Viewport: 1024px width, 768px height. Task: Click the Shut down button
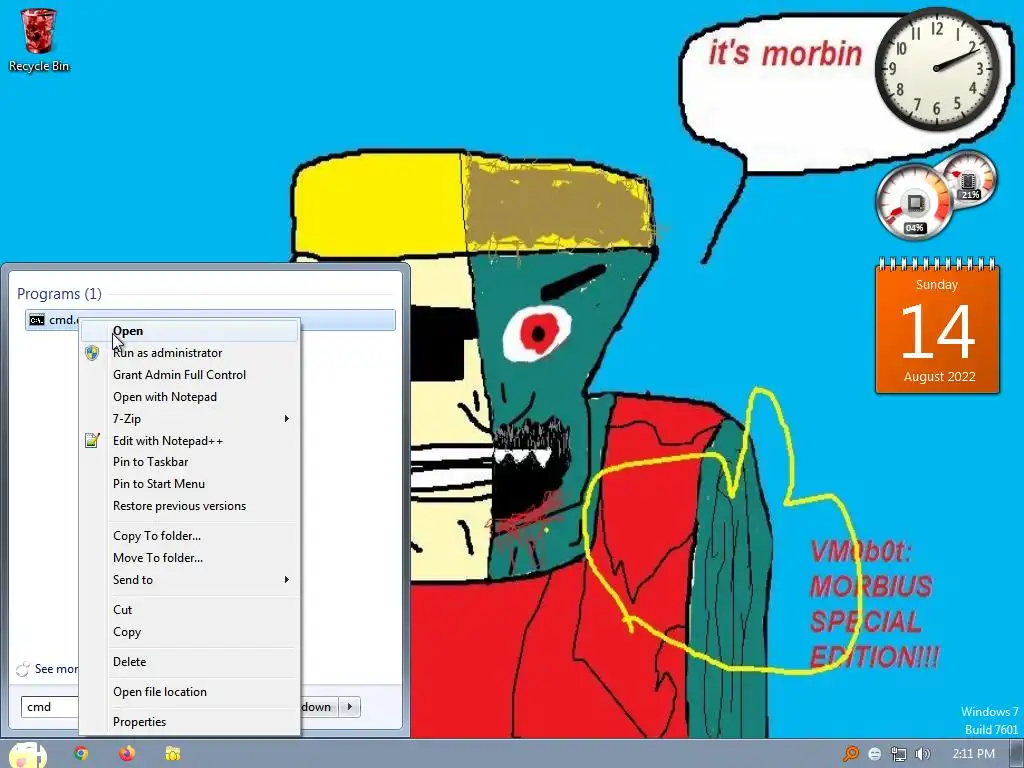[x=320, y=707]
